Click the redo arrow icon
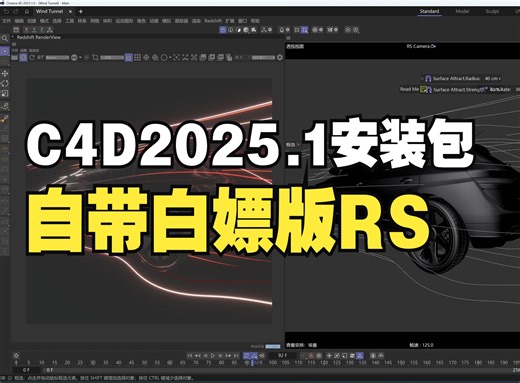This screenshot has width=520, height=383. click(x=15, y=11)
